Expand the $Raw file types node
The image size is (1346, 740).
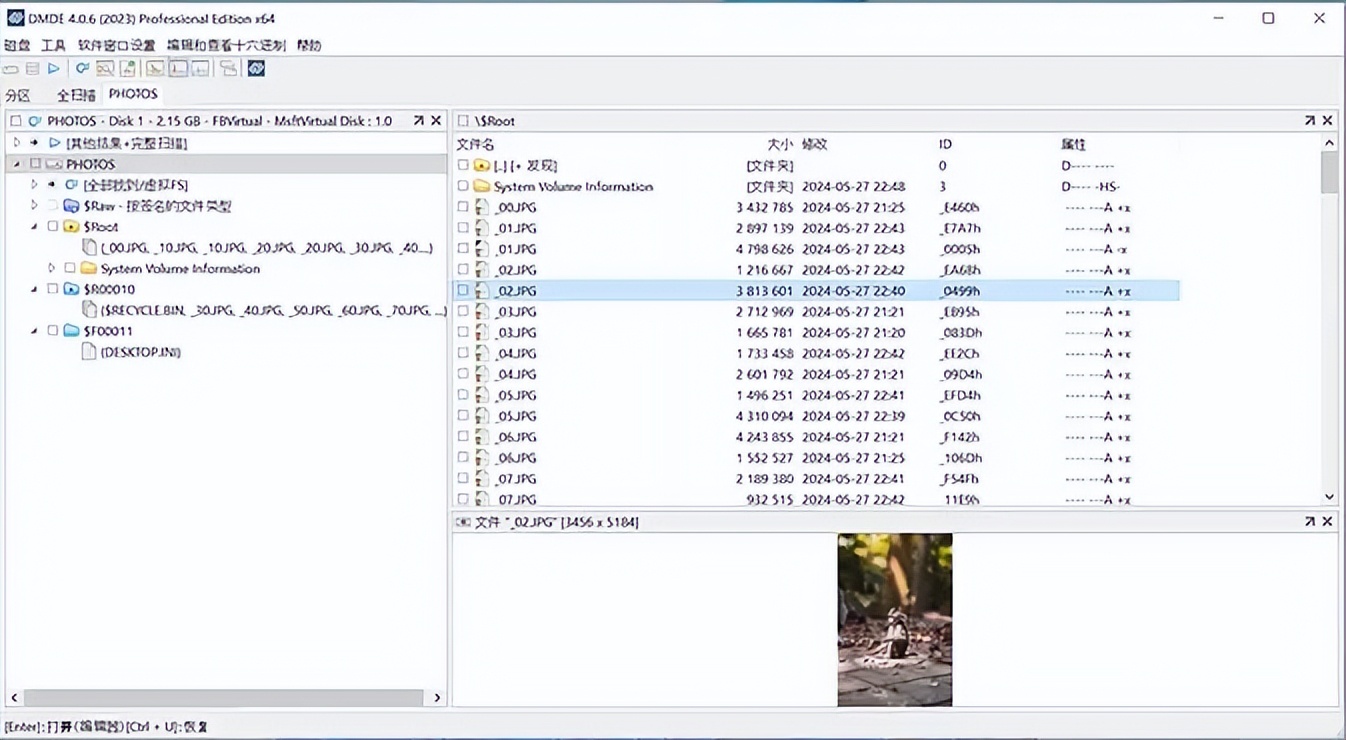point(34,206)
